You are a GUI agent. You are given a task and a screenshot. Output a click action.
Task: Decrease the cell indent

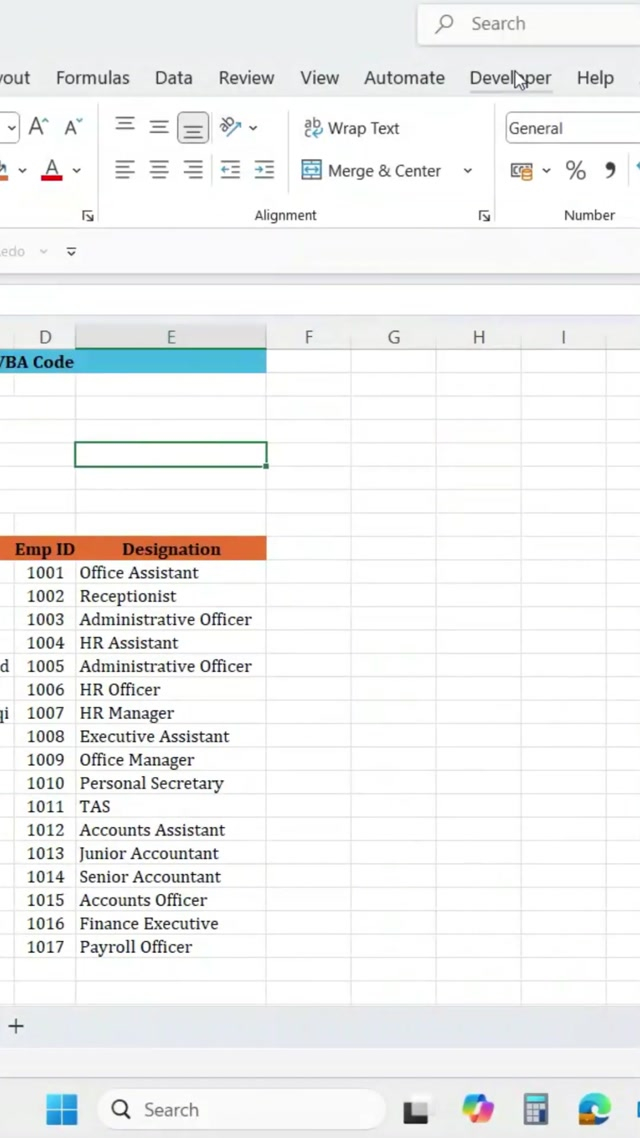coord(230,170)
